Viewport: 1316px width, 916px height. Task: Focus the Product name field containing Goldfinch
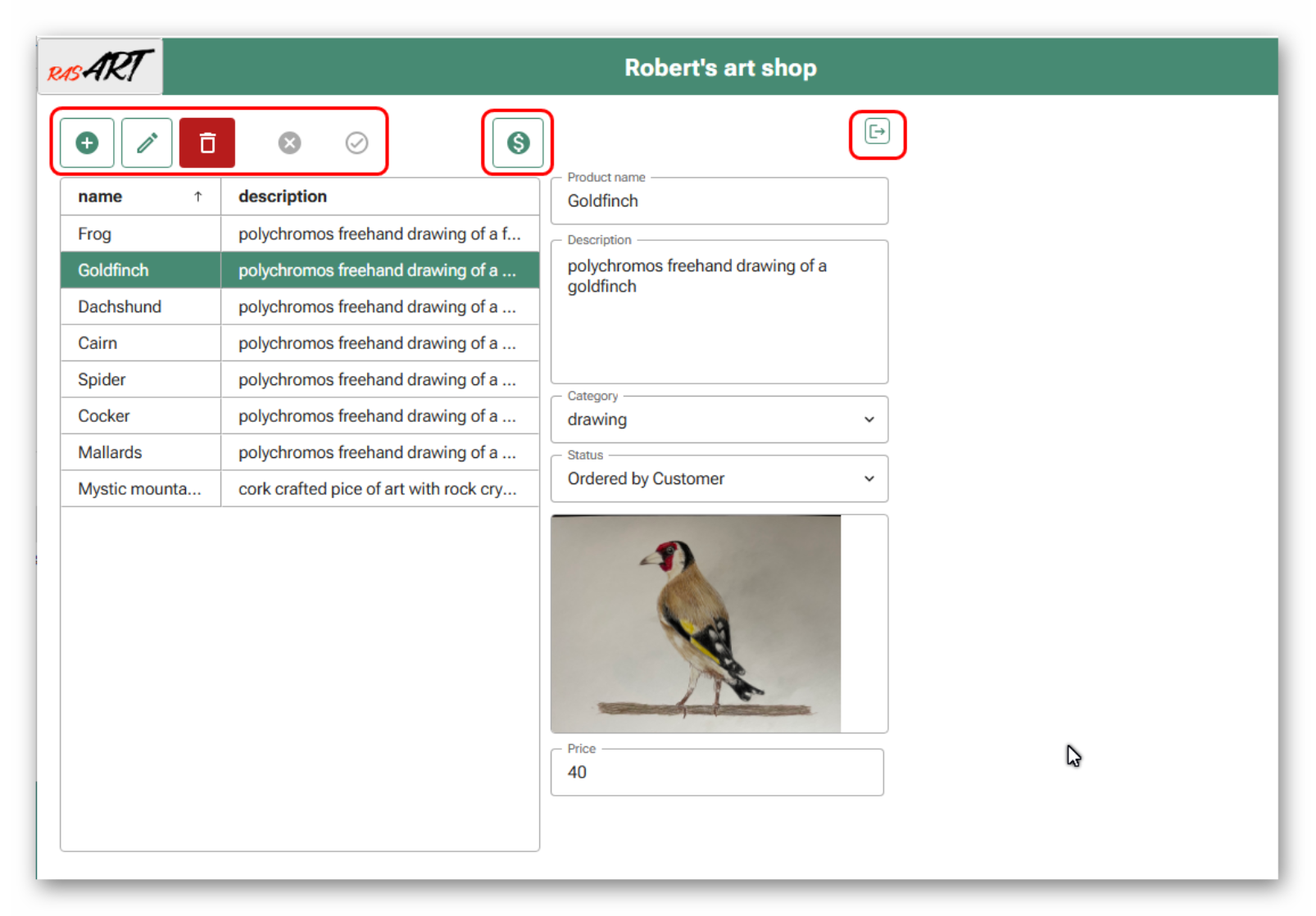coord(719,201)
